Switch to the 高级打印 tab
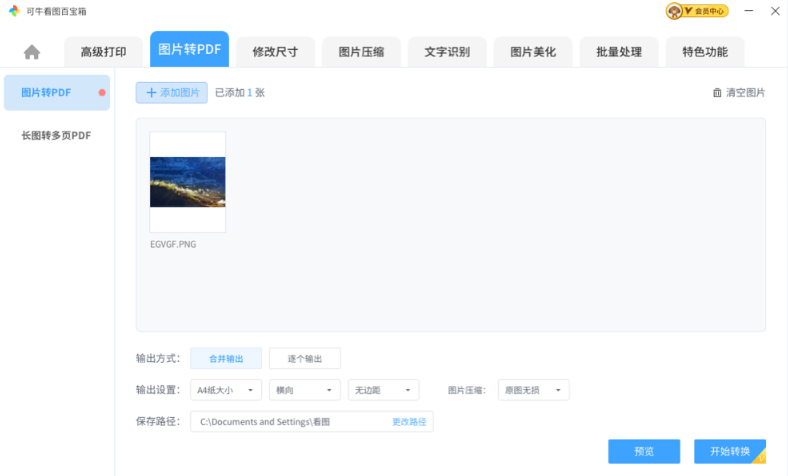 pyautogui.click(x=104, y=52)
